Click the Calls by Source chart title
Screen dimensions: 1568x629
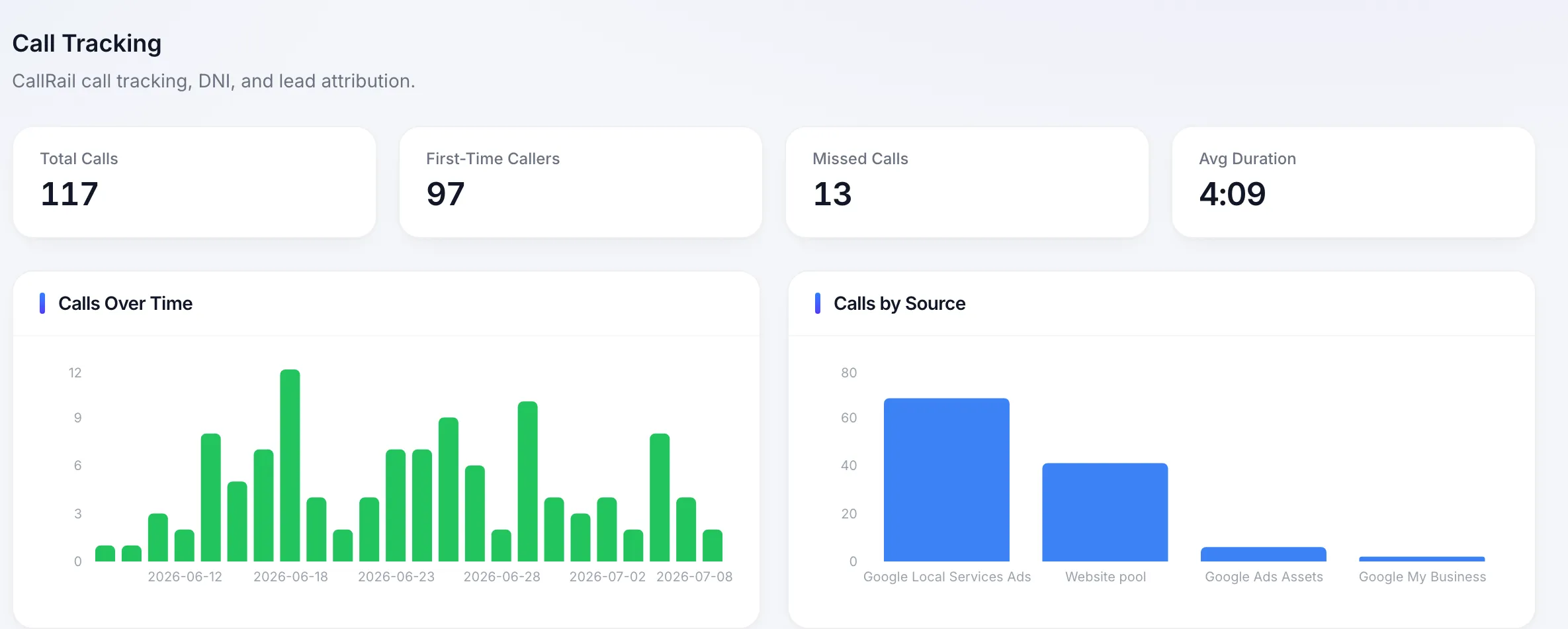point(899,303)
